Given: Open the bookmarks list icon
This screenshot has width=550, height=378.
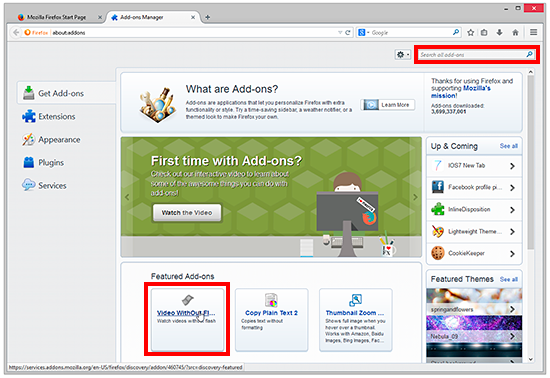Looking at the screenshot, I should 484,33.
